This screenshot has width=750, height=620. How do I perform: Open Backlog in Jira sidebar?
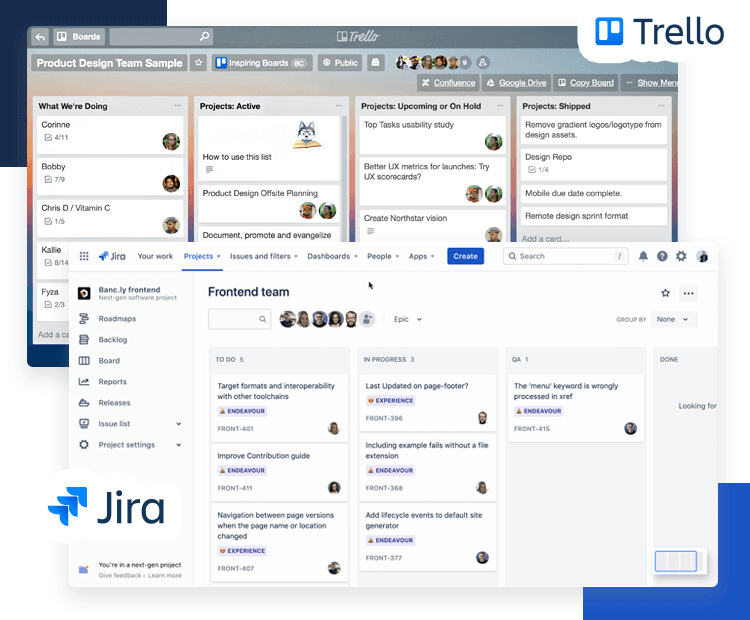(113, 340)
